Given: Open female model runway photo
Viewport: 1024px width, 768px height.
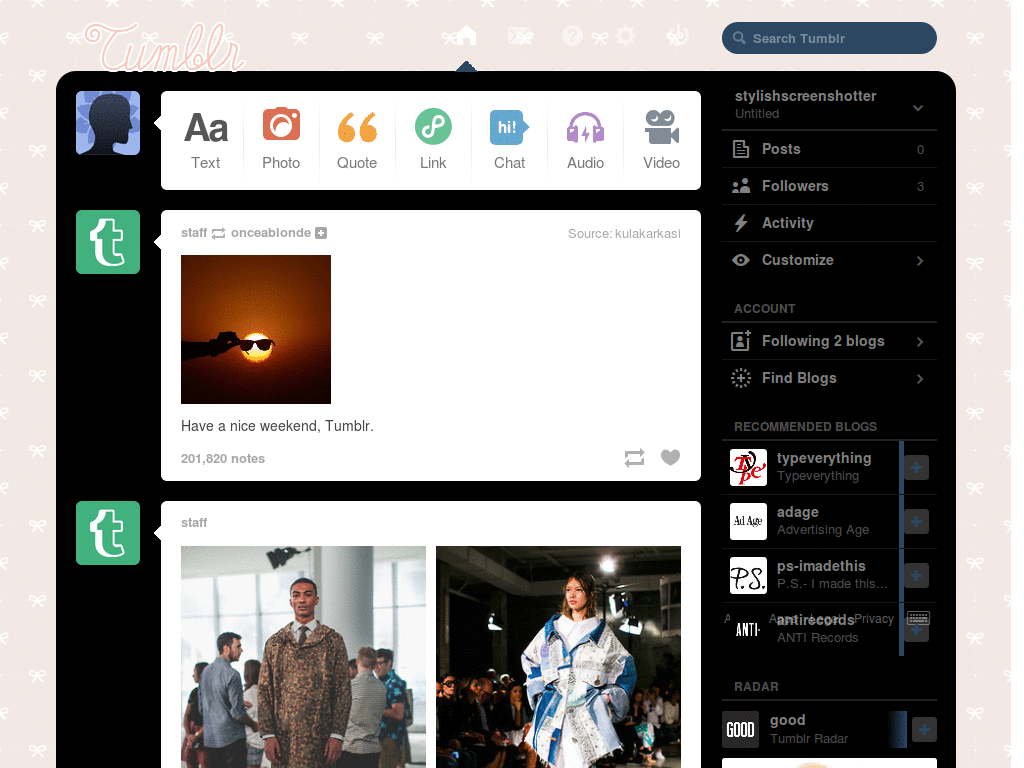Looking at the screenshot, I should point(558,657).
